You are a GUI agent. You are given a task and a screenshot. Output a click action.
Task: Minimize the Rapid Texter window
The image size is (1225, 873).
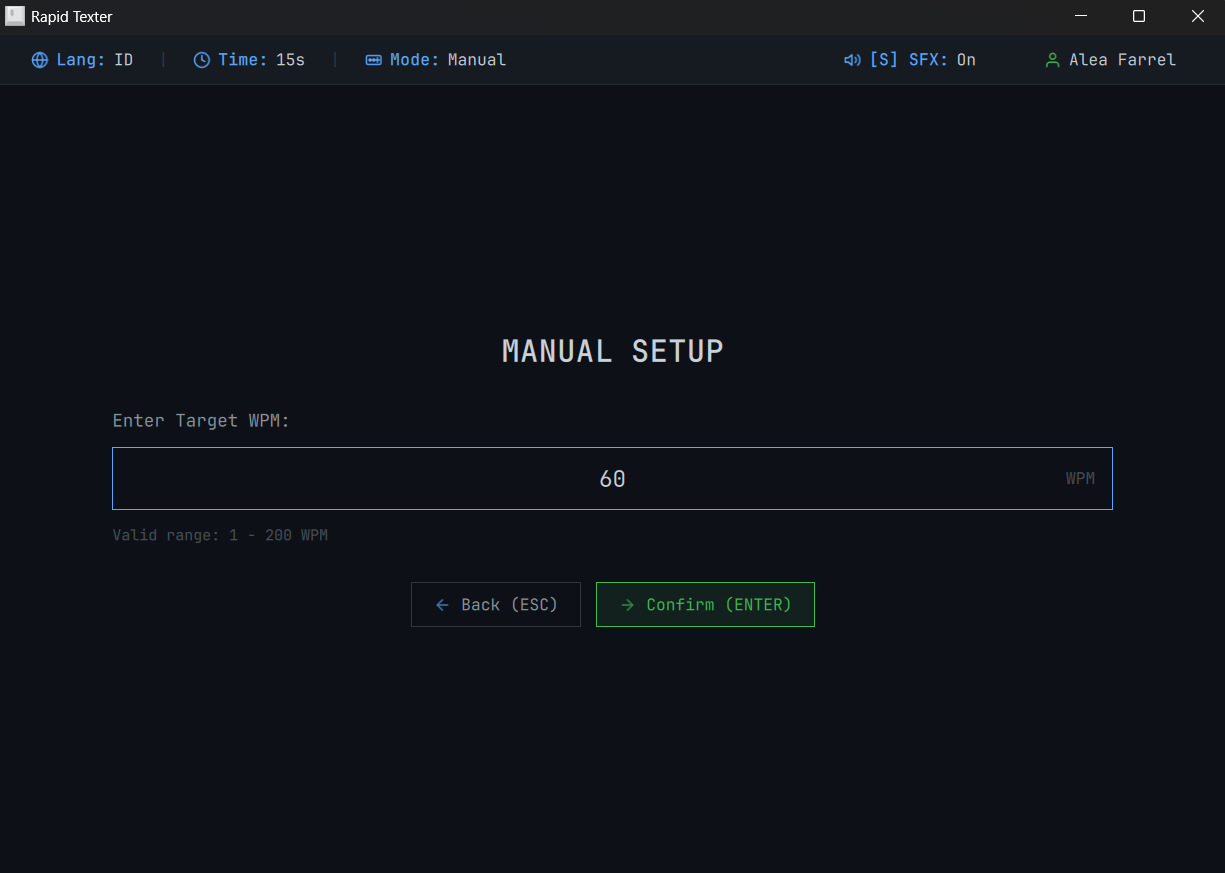(x=1081, y=16)
